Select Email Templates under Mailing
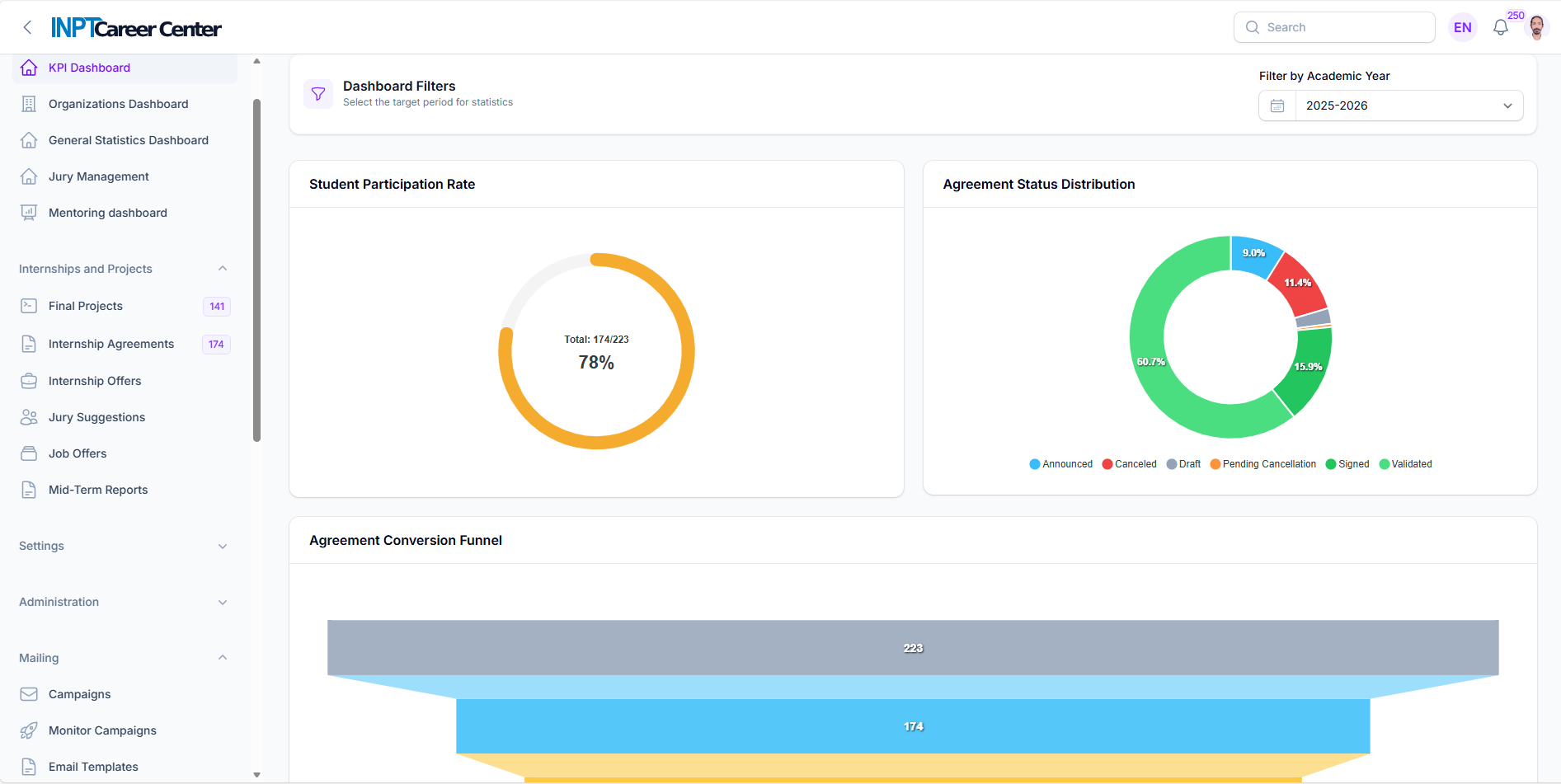 [93, 767]
